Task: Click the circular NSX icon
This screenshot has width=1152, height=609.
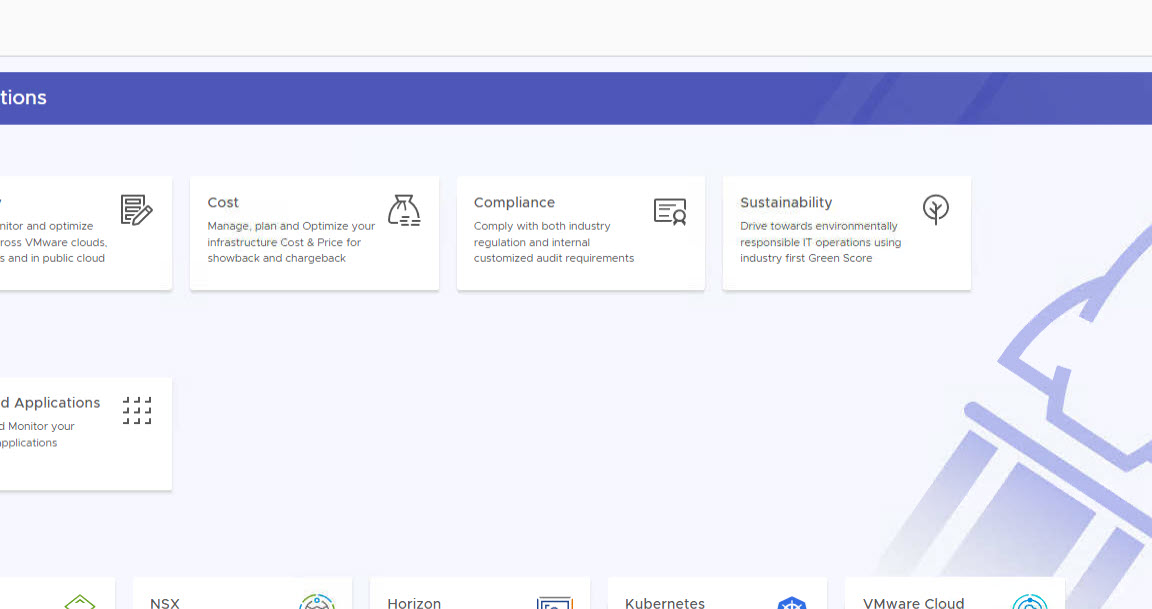Action: (x=317, y=602)
